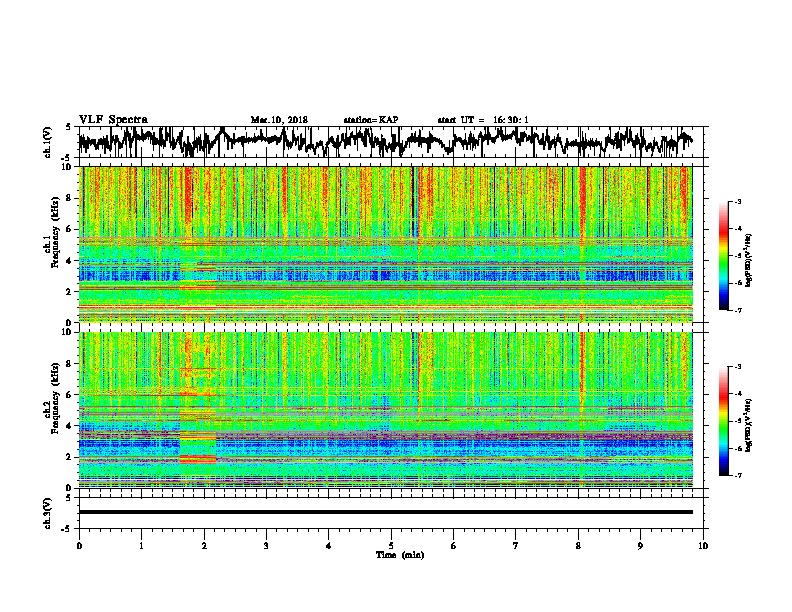
Task: Click the "ch.1(V)" waveform axis label
Action: [x=48, y=141]
